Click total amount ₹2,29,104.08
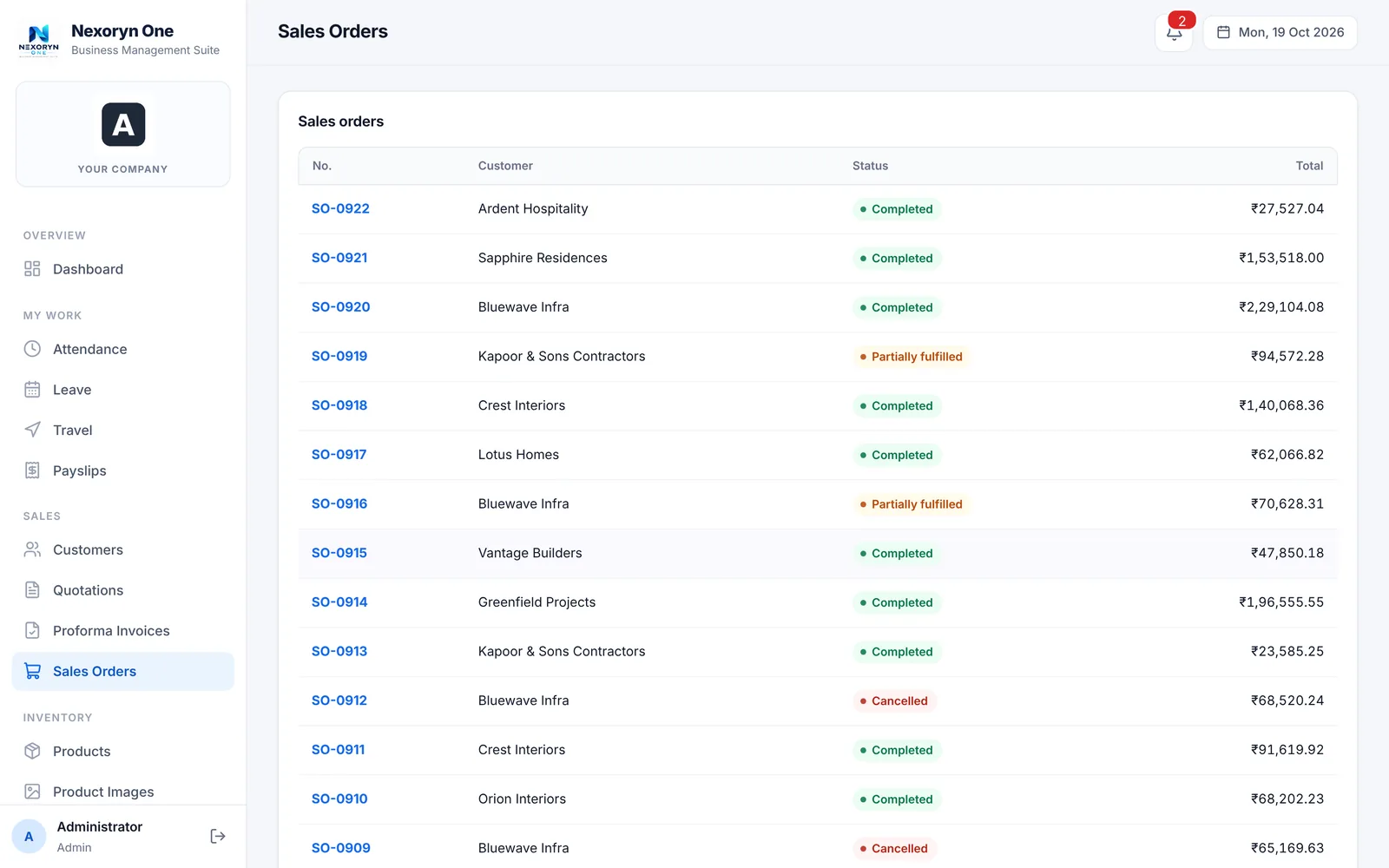This screenshot has width=1389, height=868. pyautogui.click(x=1281, y=307)
